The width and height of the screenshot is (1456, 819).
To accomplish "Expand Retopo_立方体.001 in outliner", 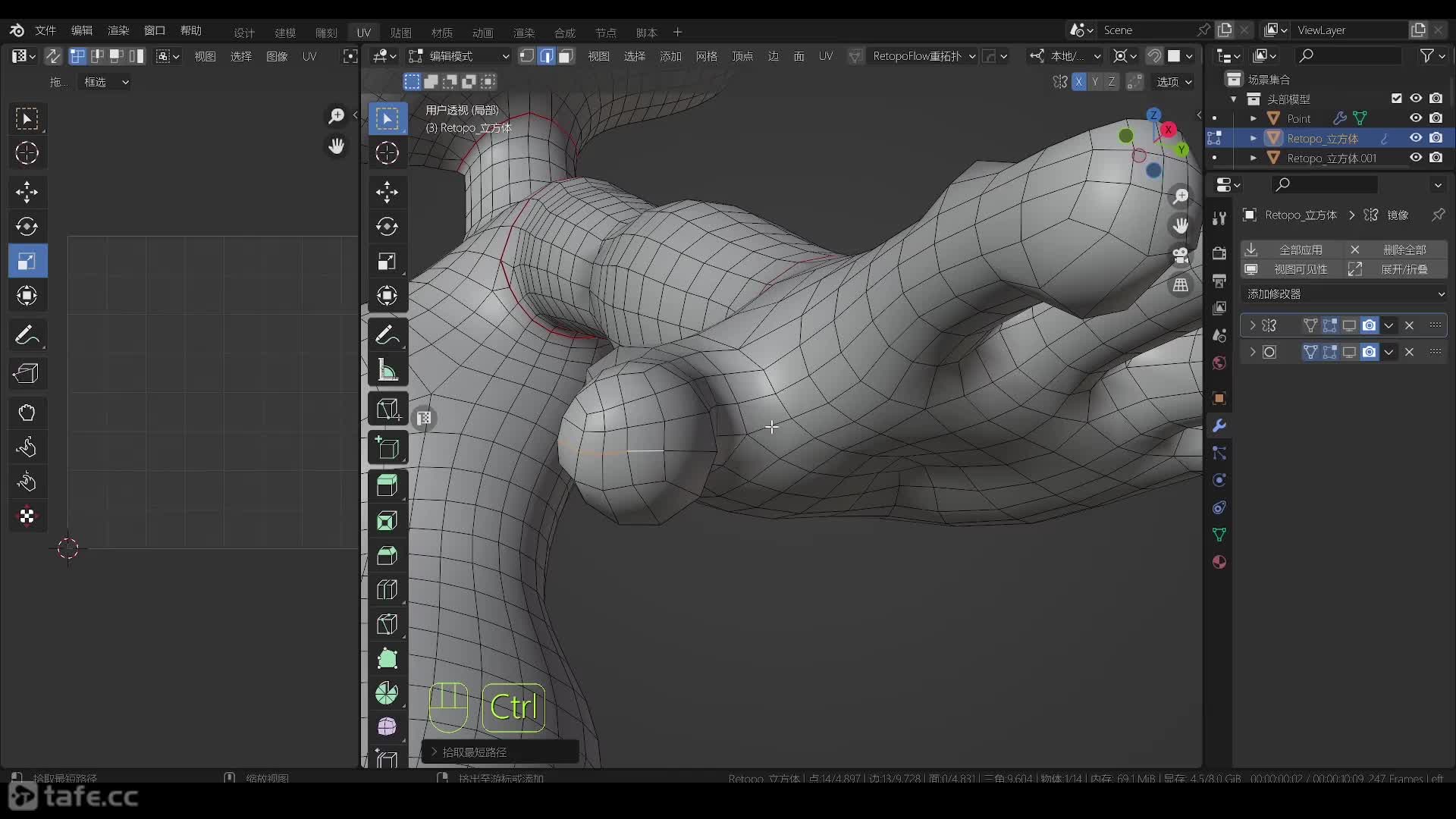I will tap(1253, 158).
